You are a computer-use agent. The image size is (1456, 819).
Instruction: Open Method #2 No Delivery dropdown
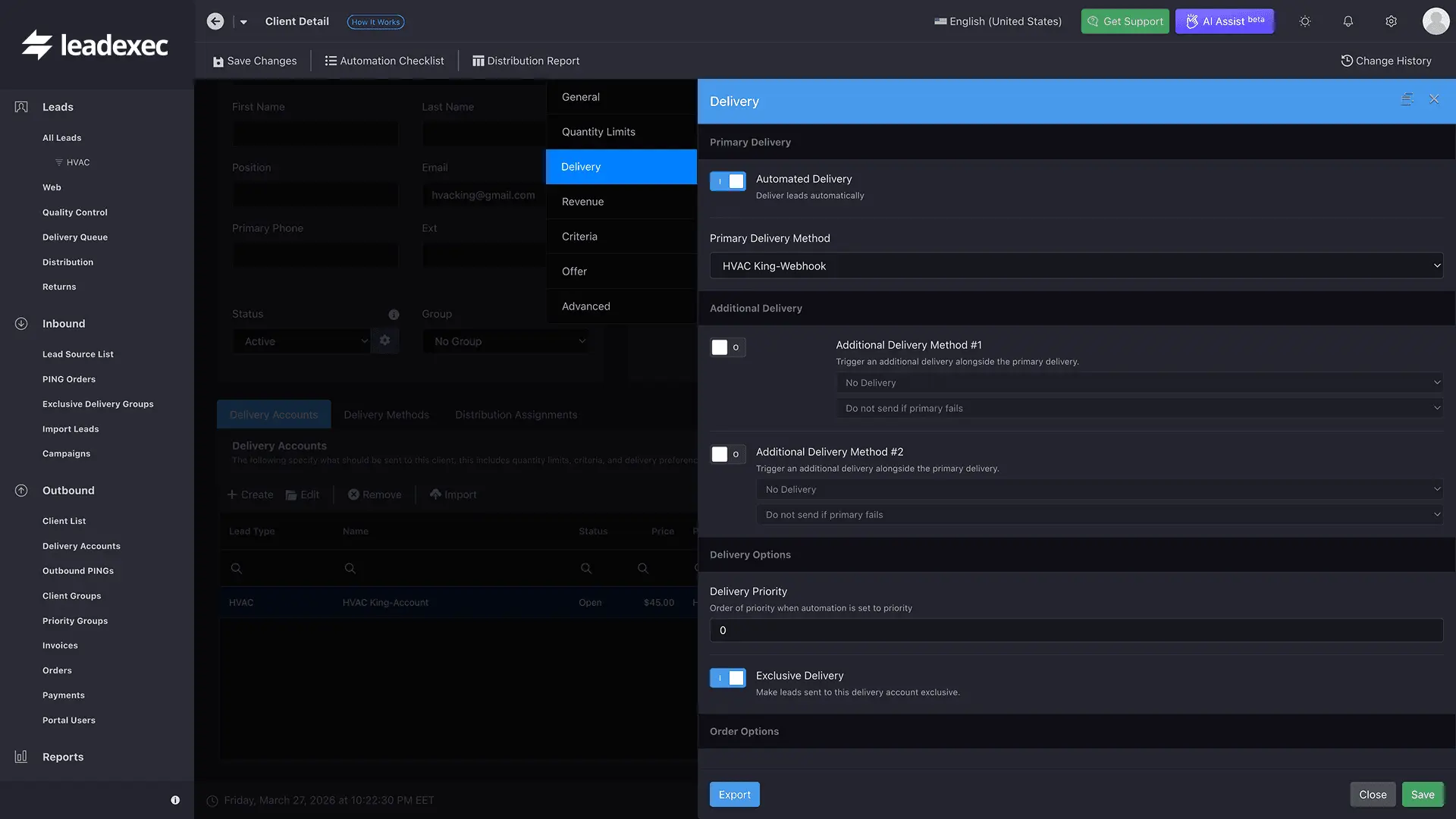pos(1100,490)
